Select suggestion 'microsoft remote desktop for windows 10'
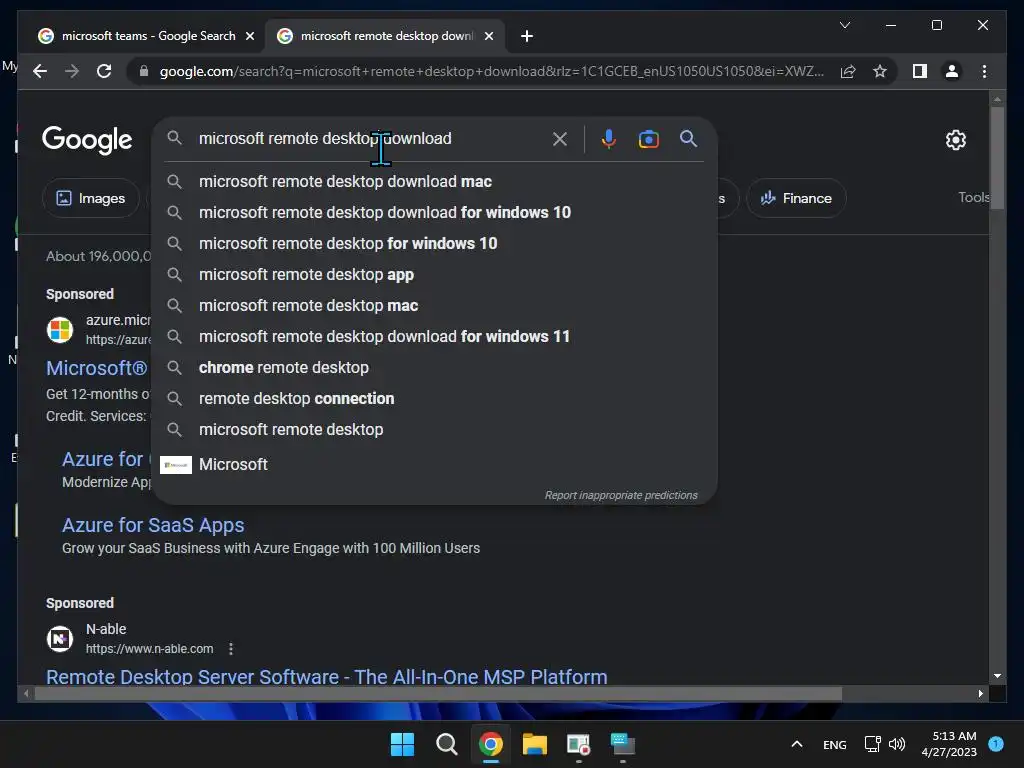The width and height of the screenshot is (1024, 768). pos(434,244)
